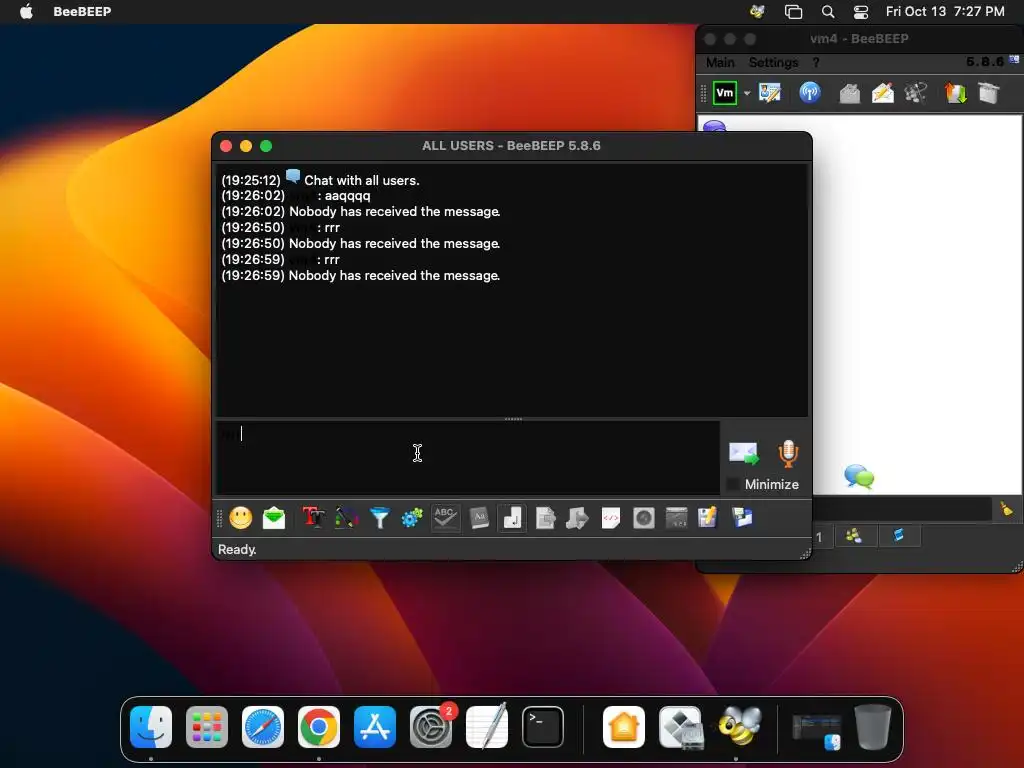This screenshot has height=768, width=1024.
Task: Open chat settings blue gears icon
Action: click(412, 519)
